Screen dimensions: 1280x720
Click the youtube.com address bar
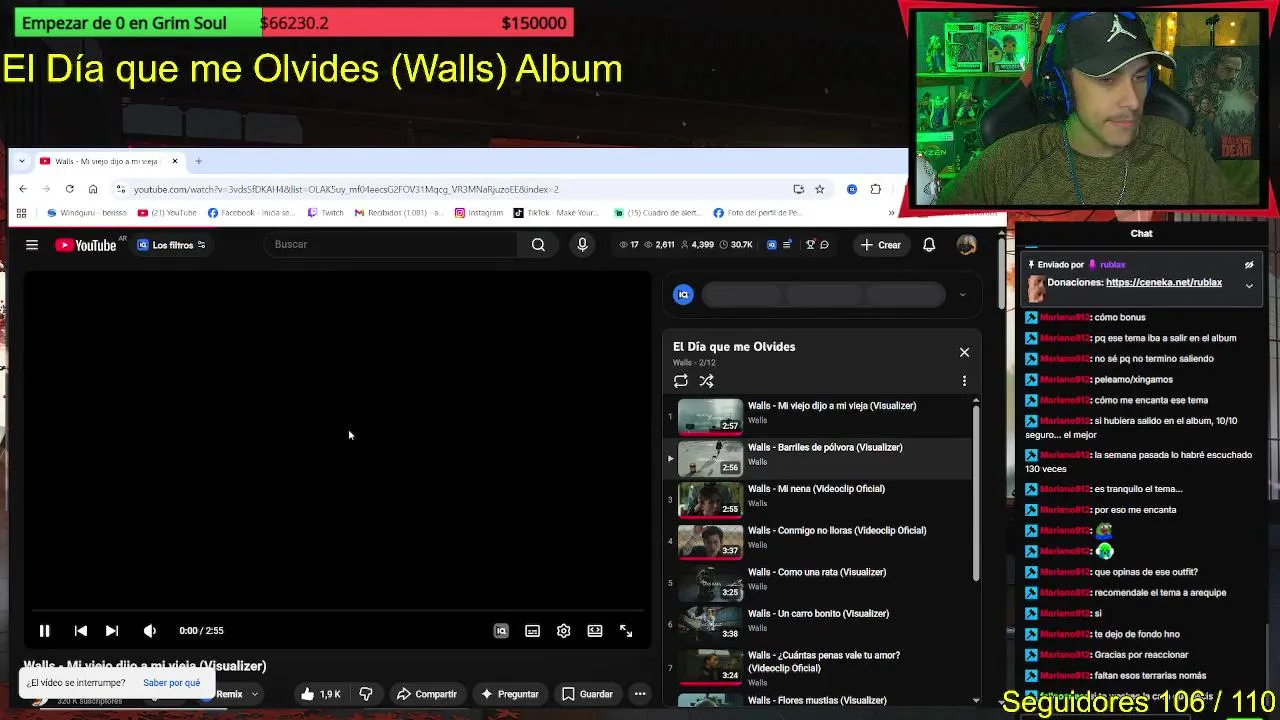(450, 189)
